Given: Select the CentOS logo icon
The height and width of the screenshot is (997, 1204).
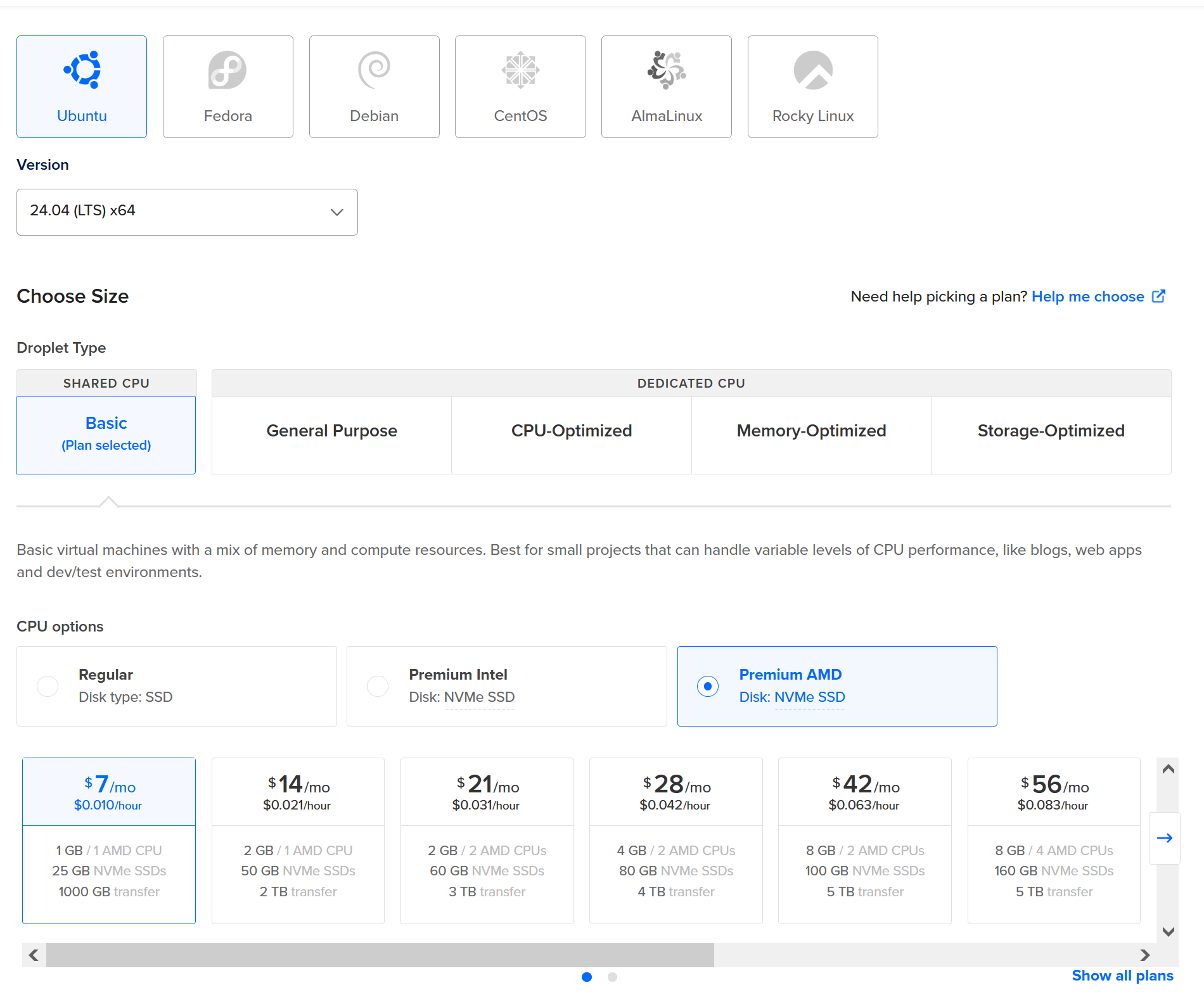Looking at the screenshot, I should coord(520,70).
